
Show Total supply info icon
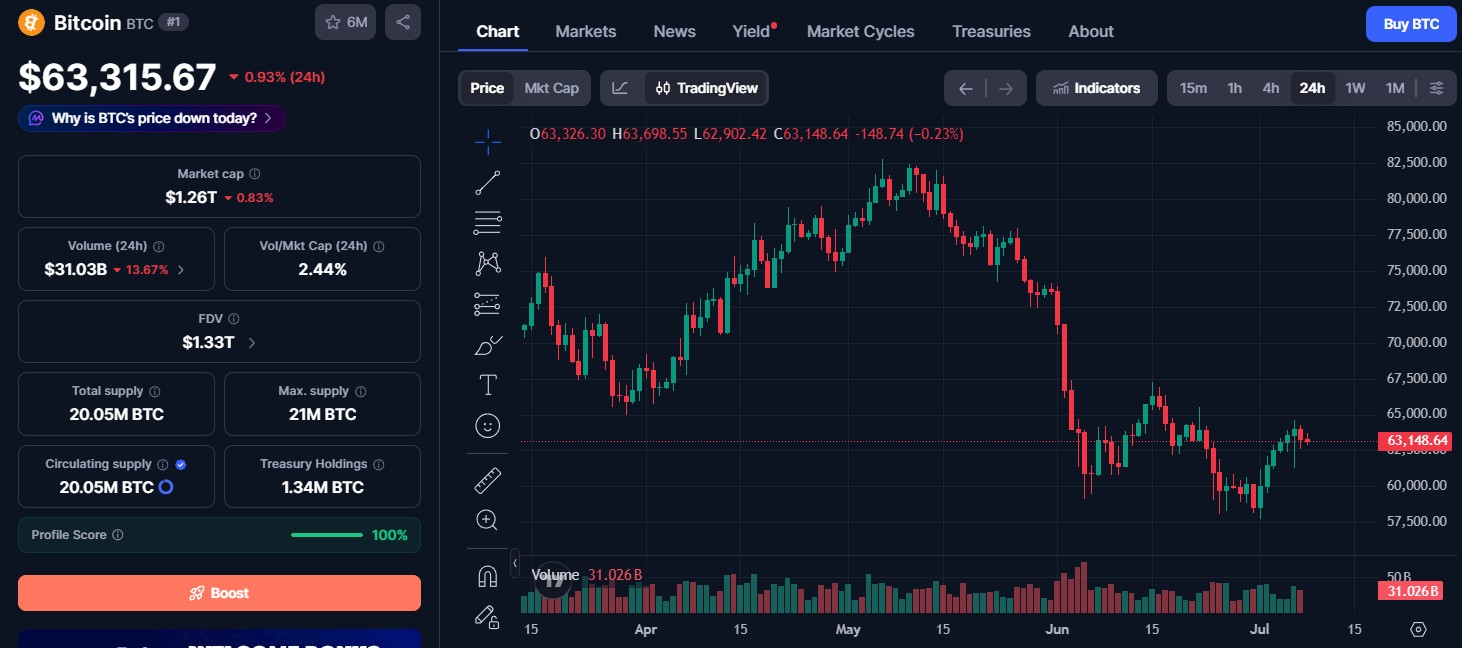click(155, 392)
